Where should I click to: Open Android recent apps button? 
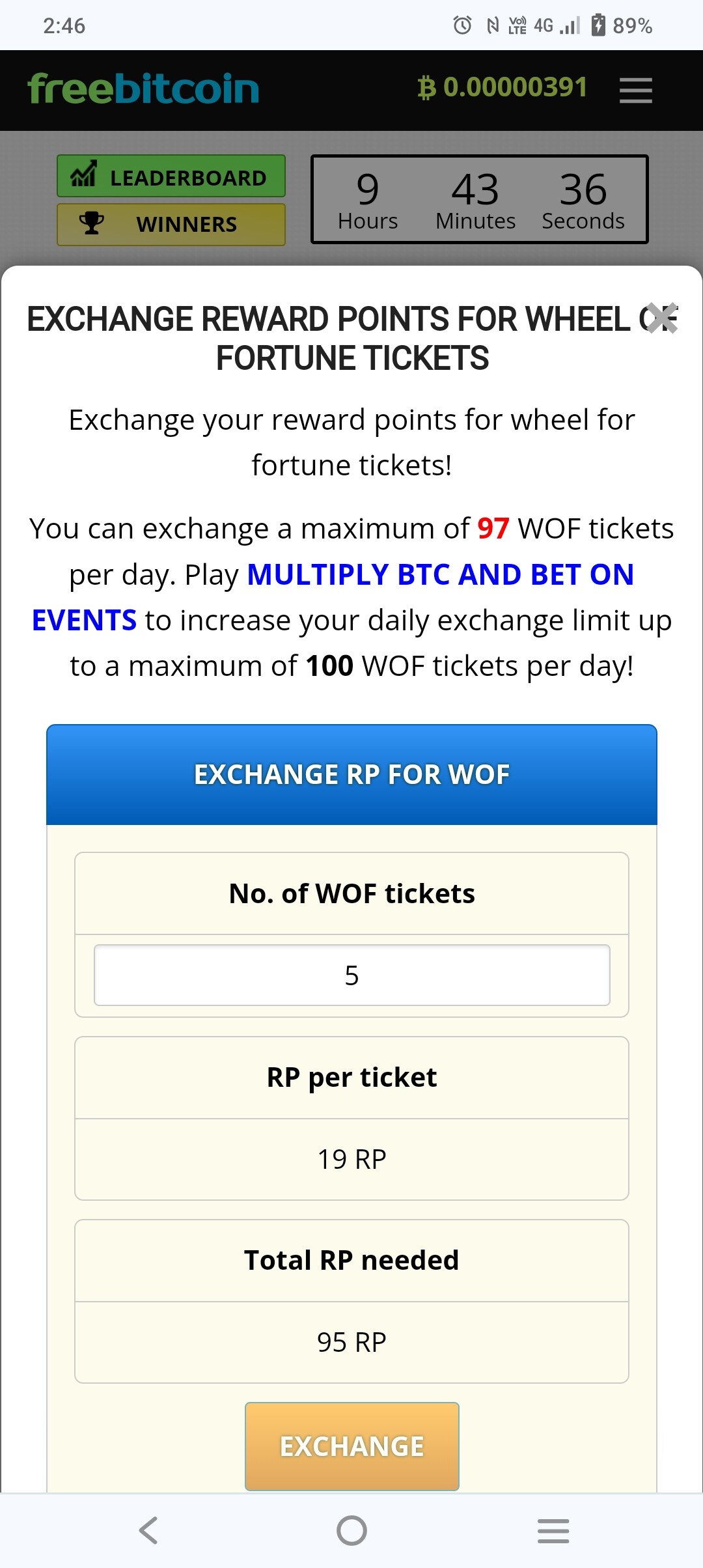click(x=553, y=1530)
